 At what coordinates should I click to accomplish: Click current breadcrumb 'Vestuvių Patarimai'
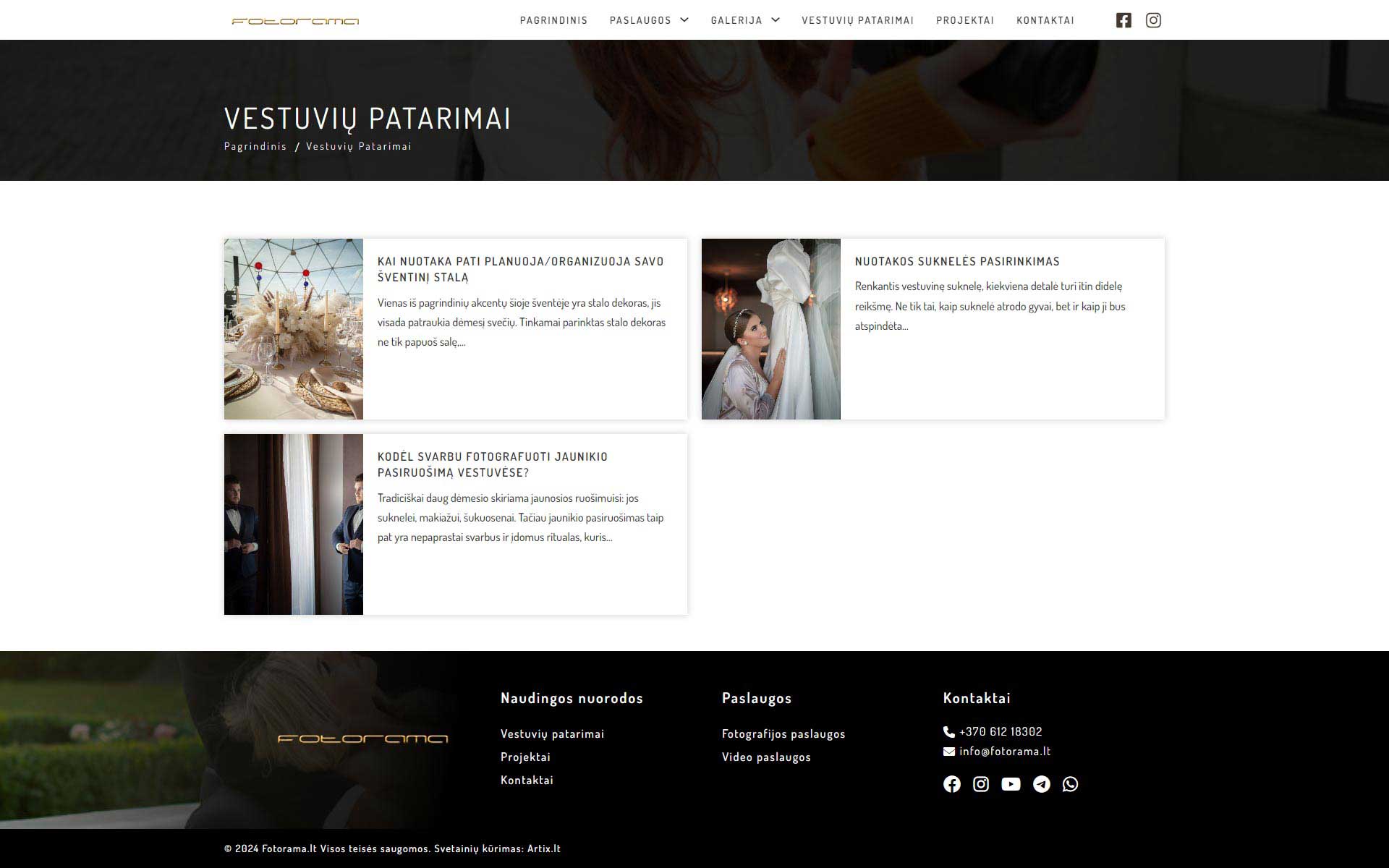click(x=359, y=146)
